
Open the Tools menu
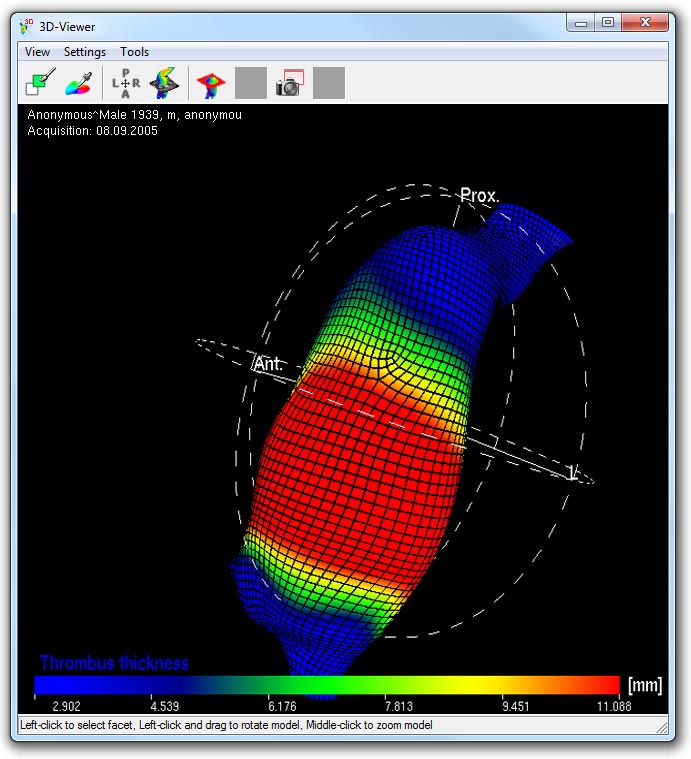134,52
